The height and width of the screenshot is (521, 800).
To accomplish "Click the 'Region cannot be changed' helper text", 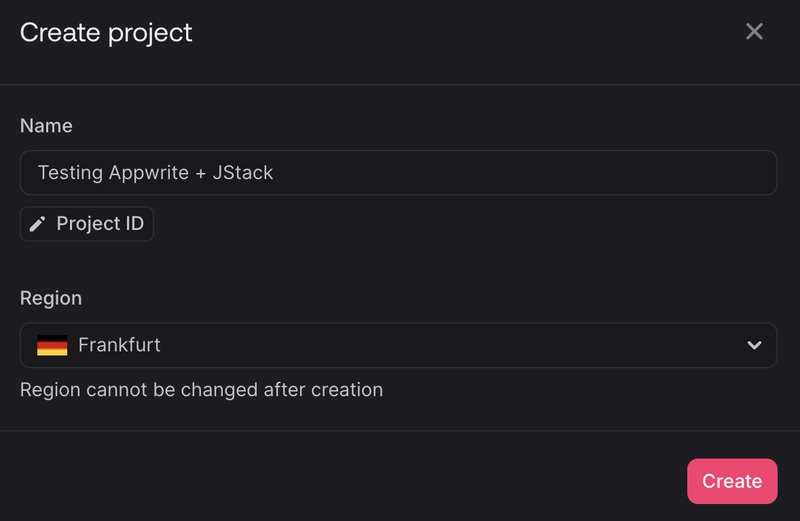I will pos(201,389).
